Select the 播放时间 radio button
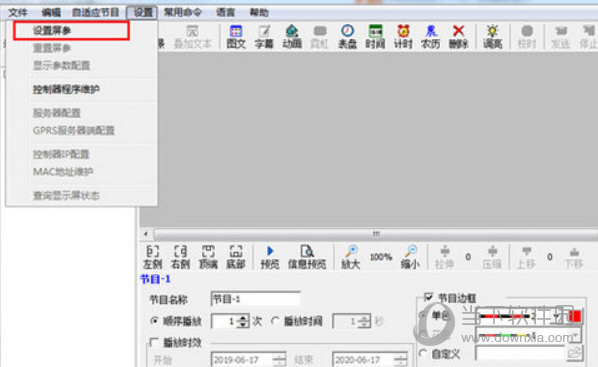Viewport: 598px width, 367px height. [x=275, y=321]
